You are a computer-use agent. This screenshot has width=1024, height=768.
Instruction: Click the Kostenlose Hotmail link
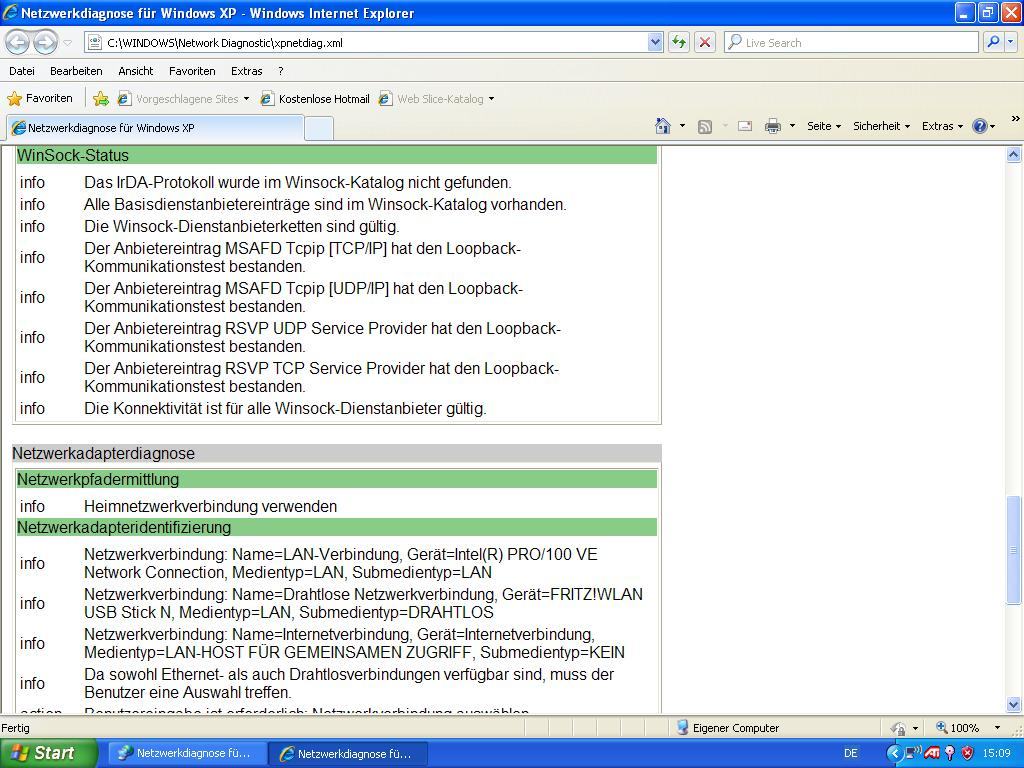click(315, 99)
